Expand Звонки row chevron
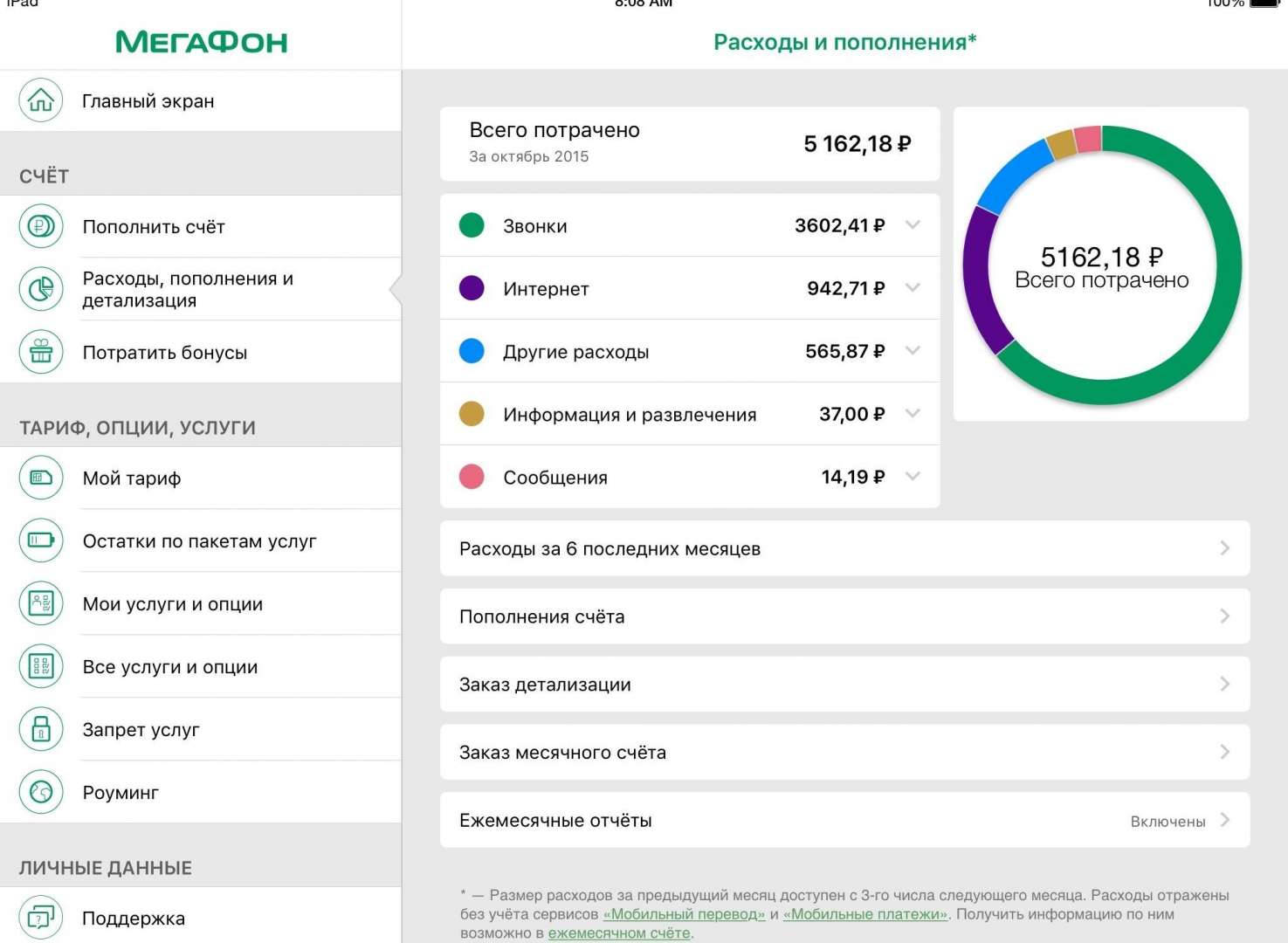This screenshot has height=943, width=1288. (x=913, y=225)
